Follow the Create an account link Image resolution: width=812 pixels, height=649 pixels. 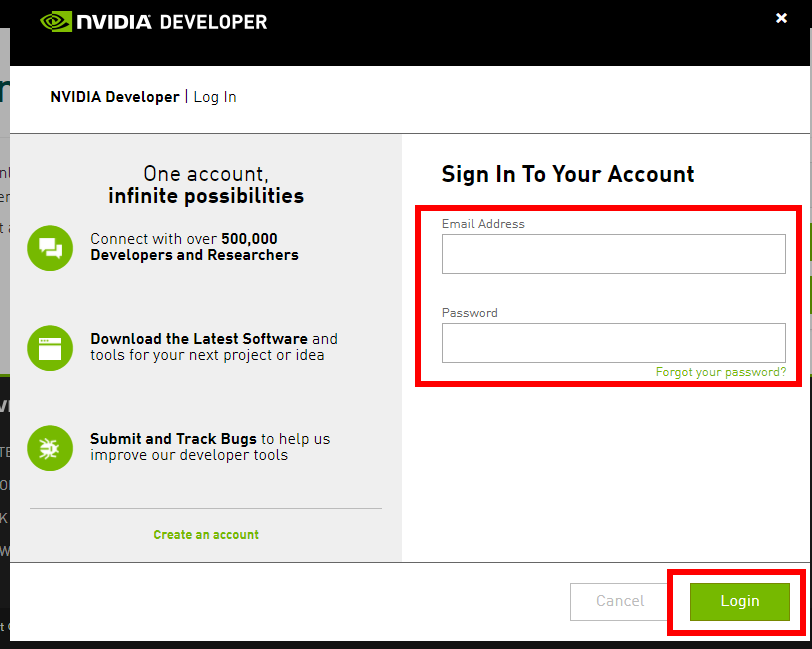pos(206,535)
